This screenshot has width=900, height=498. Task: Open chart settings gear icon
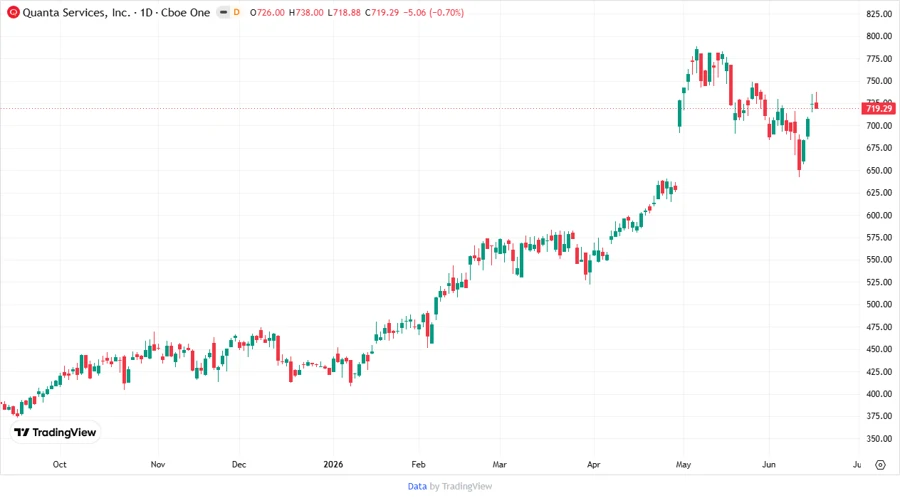[x=880, y=465]
